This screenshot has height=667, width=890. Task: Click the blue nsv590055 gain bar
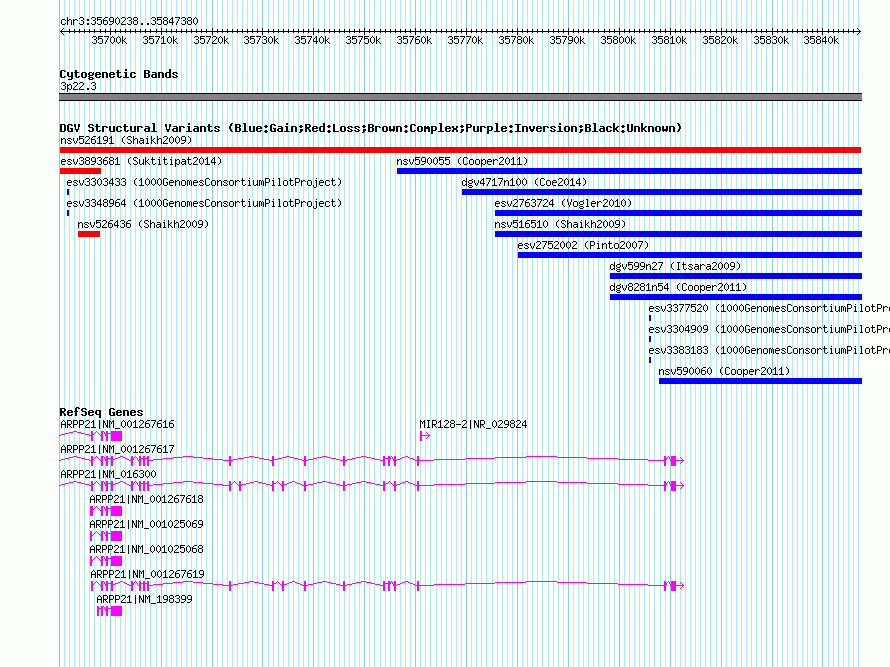(629, 171)
